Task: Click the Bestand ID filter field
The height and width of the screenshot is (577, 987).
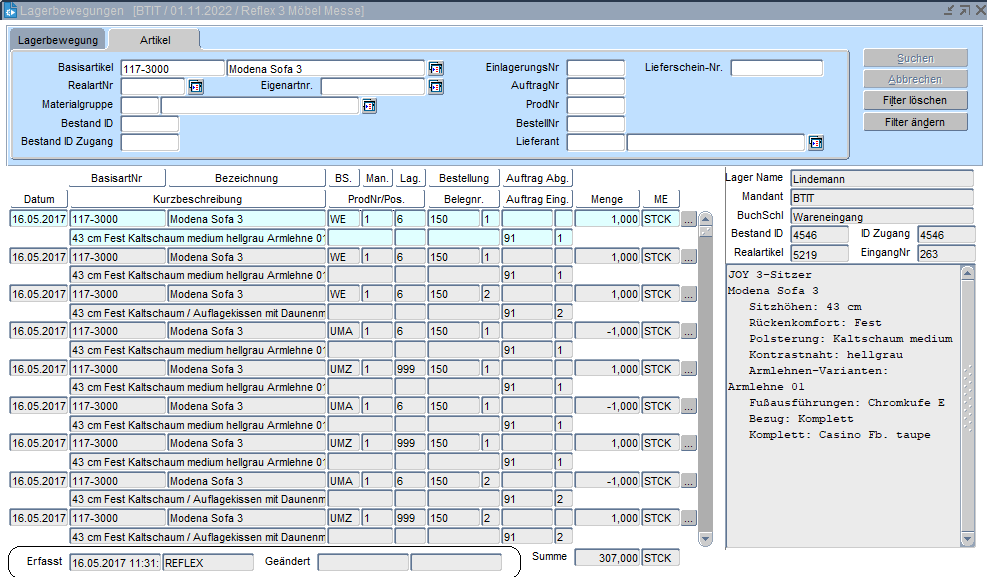Action: pyautogui.click(x=149, y=124)
